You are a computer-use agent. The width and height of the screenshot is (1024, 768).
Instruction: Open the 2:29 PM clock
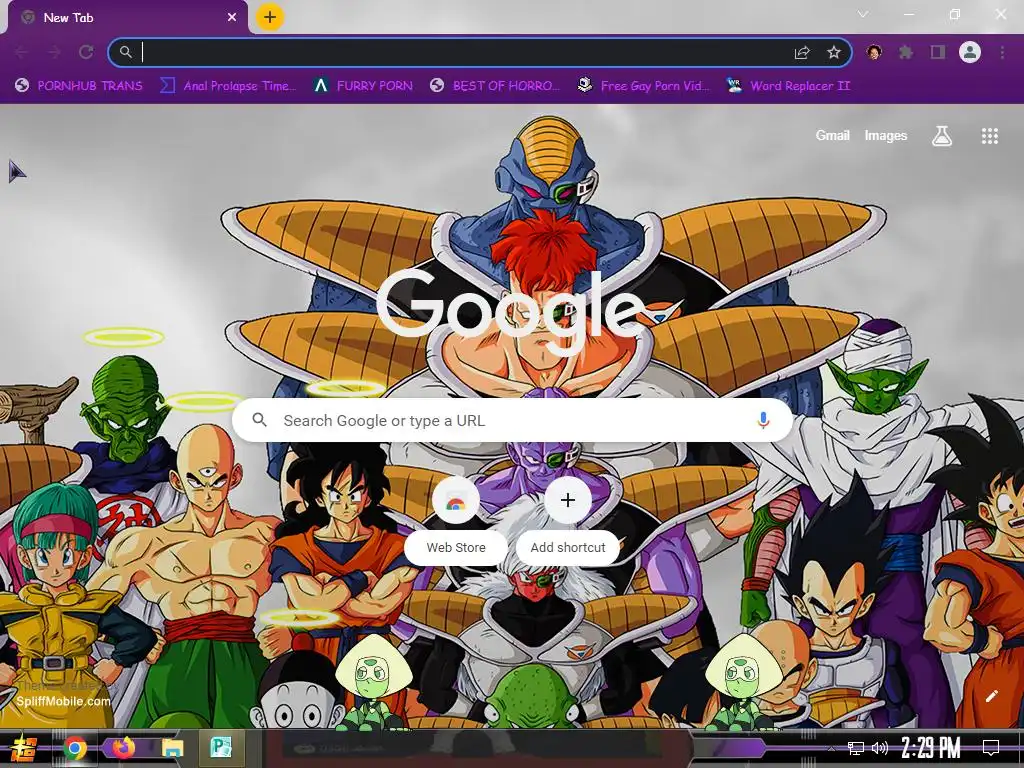tap(931, 748)
